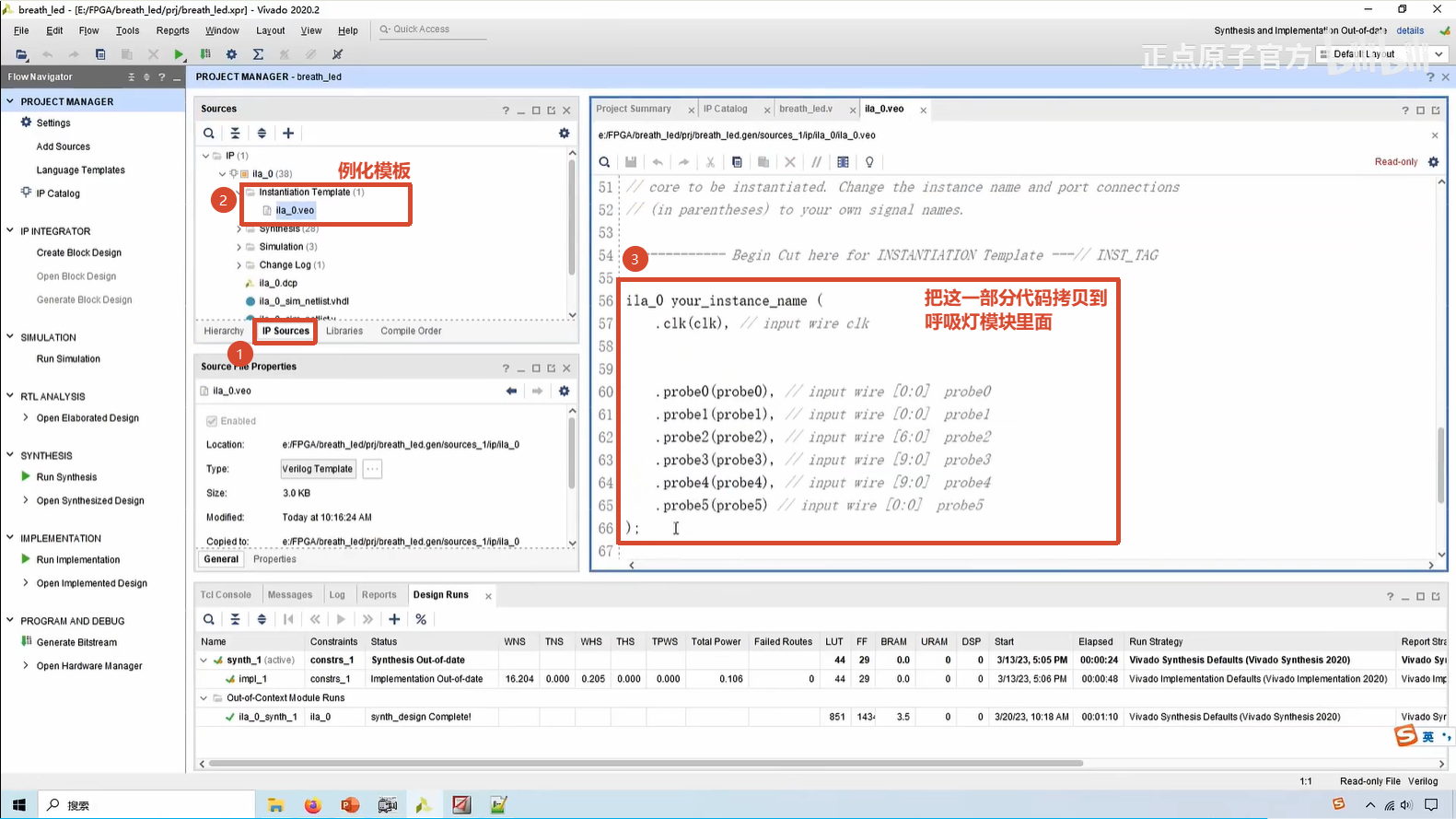Search within the Sources panel

pos(209,134)
